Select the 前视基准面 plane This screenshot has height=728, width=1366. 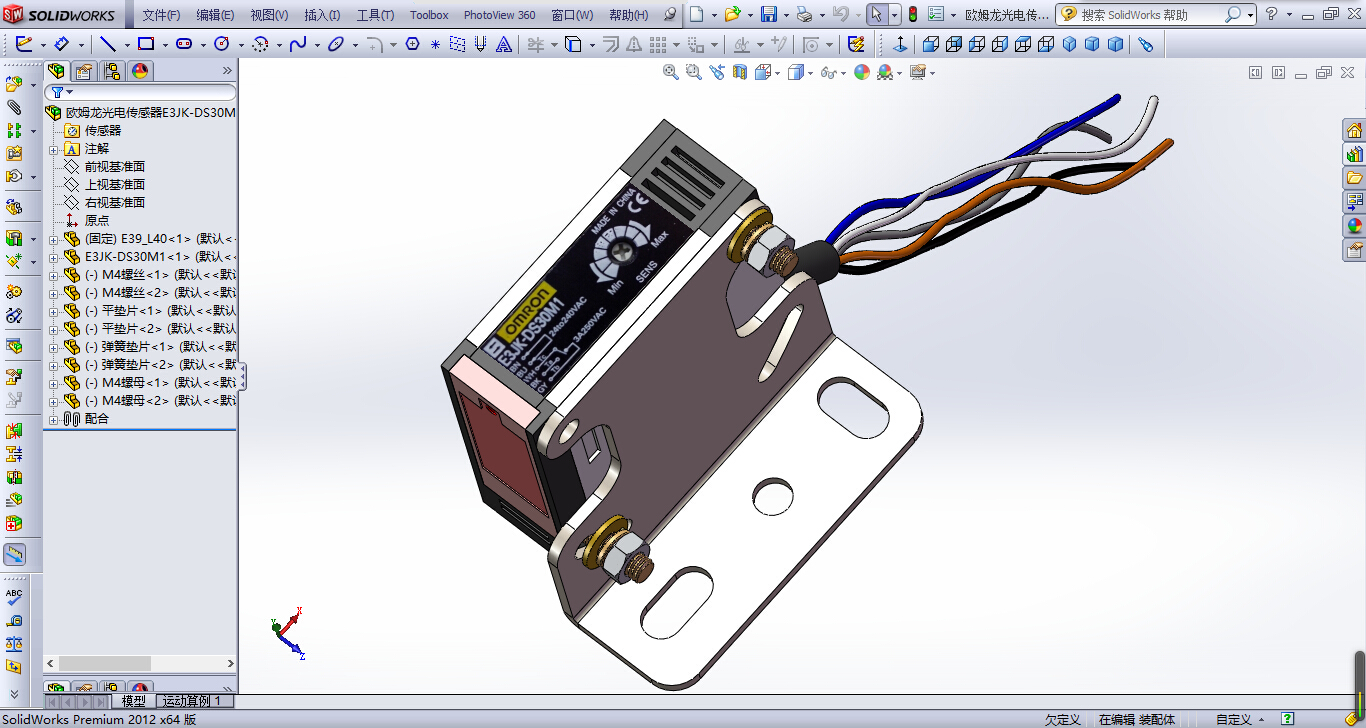[x=114, y=167]
